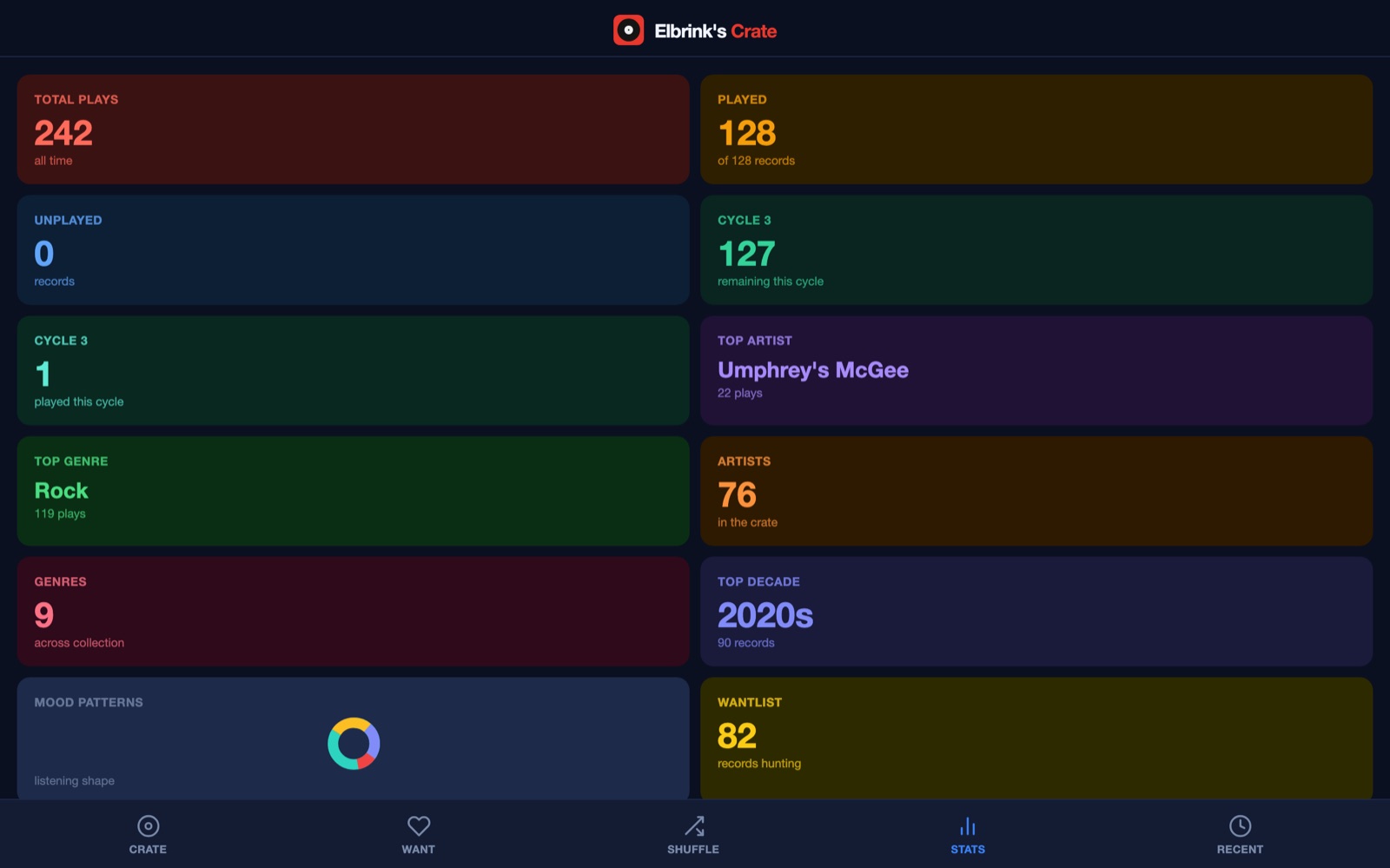Open the Unplayed 0 records card
This screenshot has width=1390, height=868.
coord(354,250)
